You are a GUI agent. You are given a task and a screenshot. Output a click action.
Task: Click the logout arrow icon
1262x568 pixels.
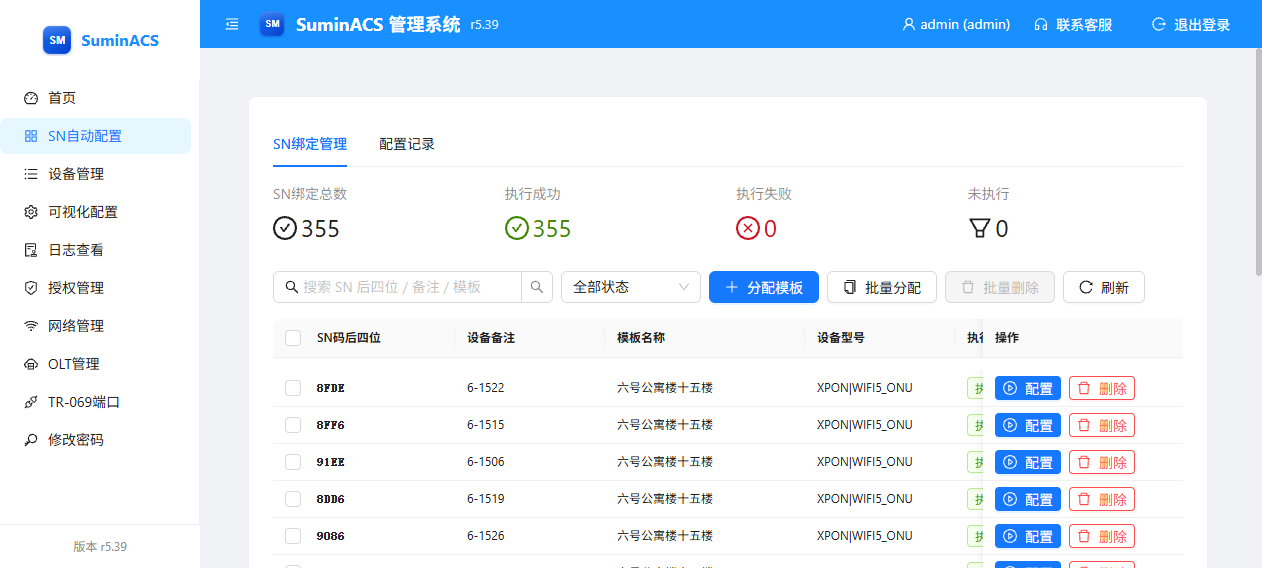tap(1159, 24)
